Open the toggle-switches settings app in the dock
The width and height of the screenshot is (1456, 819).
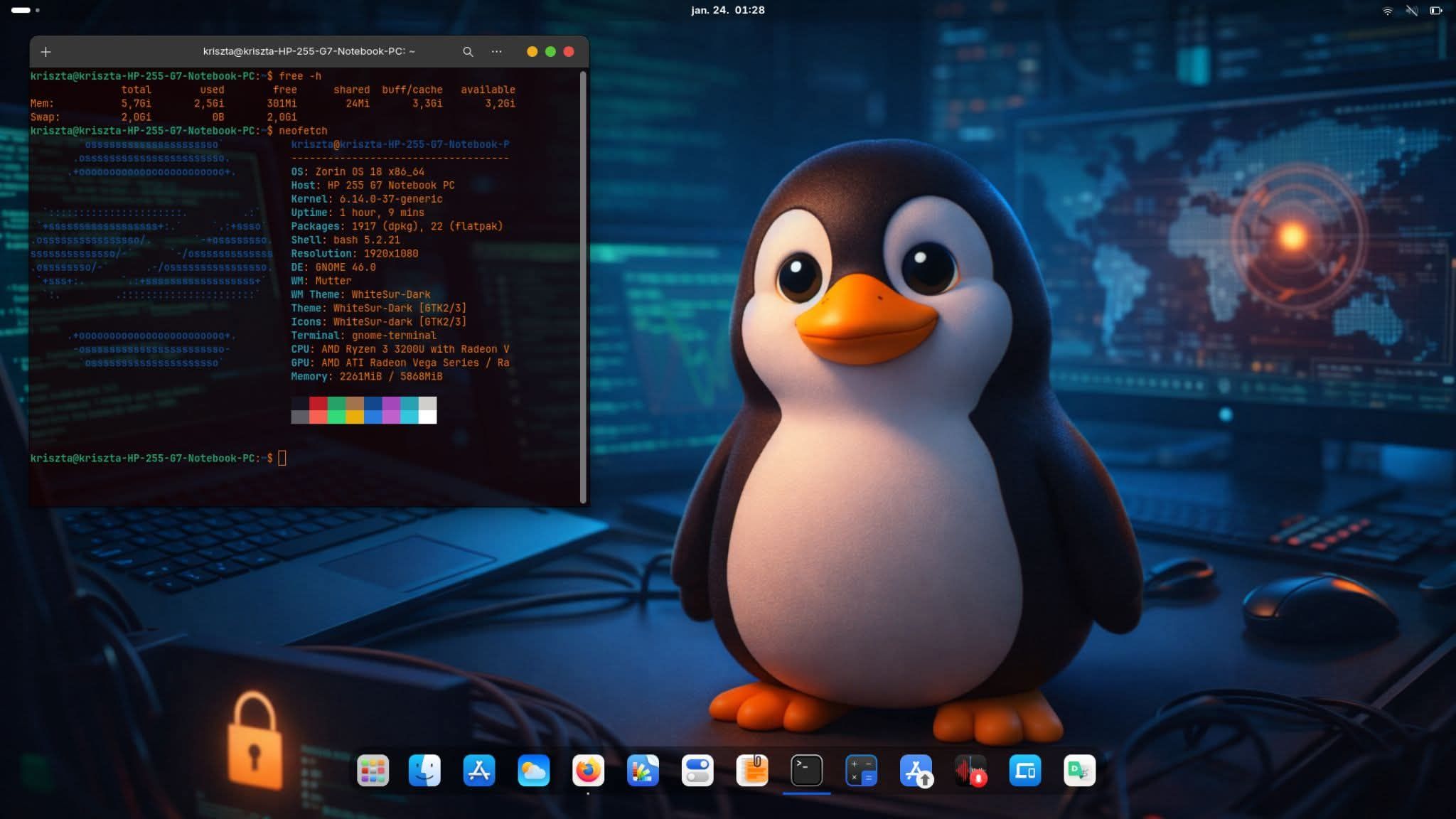(x=697, y=771)
